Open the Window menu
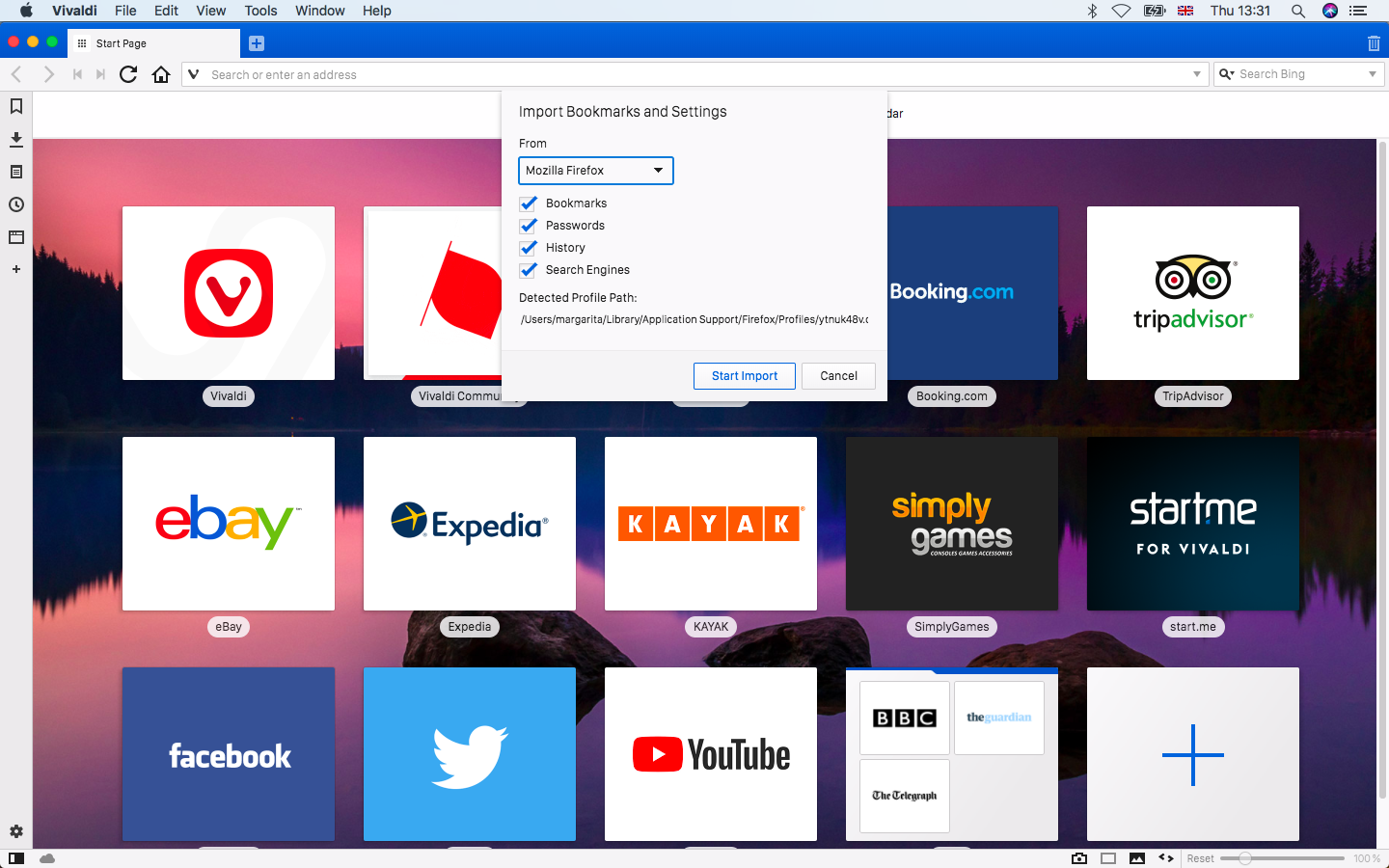This screenshot has height=868, width=1389. point(319,11)
